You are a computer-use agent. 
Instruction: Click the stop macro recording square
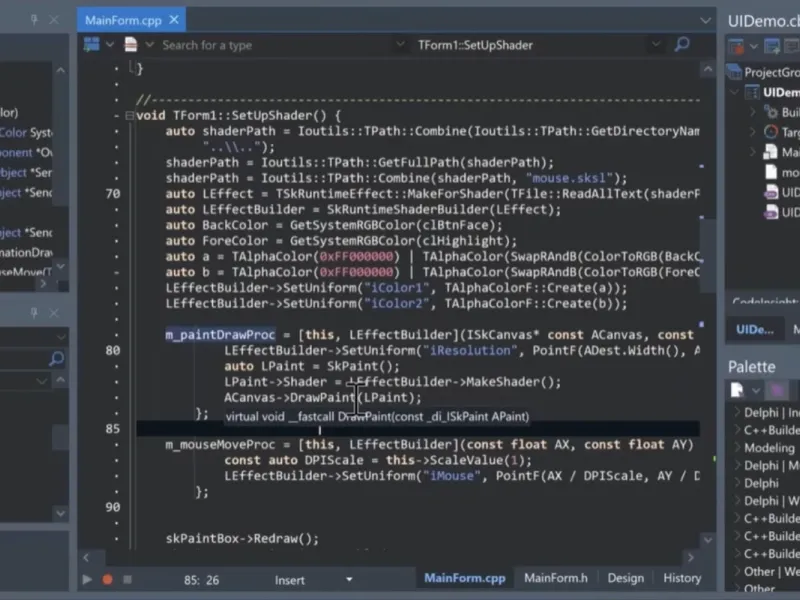click(128, 580)
